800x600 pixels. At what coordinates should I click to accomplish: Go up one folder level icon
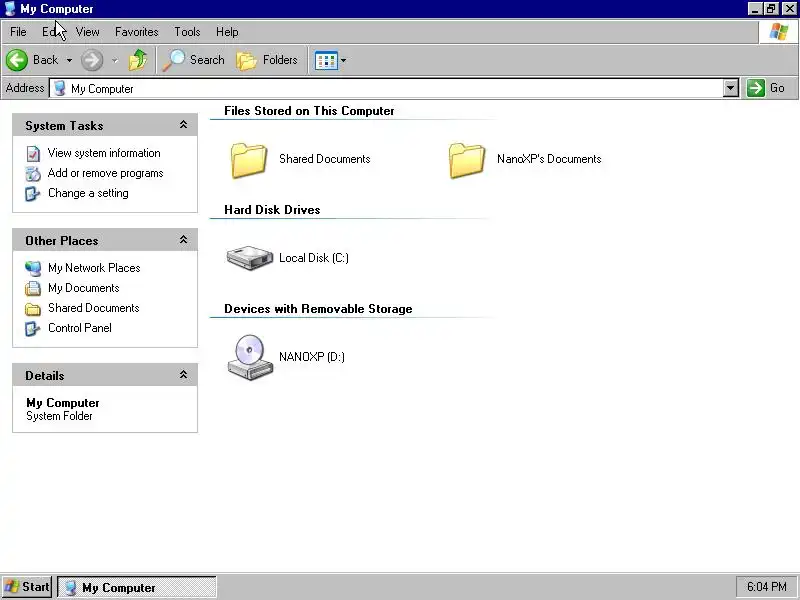138,60
